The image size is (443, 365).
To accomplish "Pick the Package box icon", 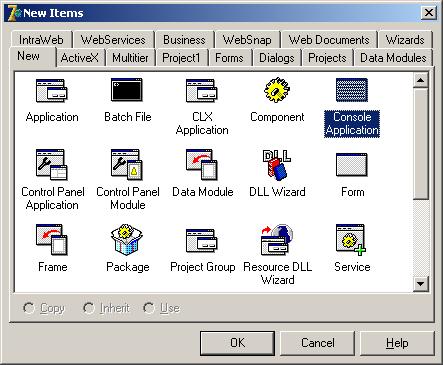I will coord(127,239).
